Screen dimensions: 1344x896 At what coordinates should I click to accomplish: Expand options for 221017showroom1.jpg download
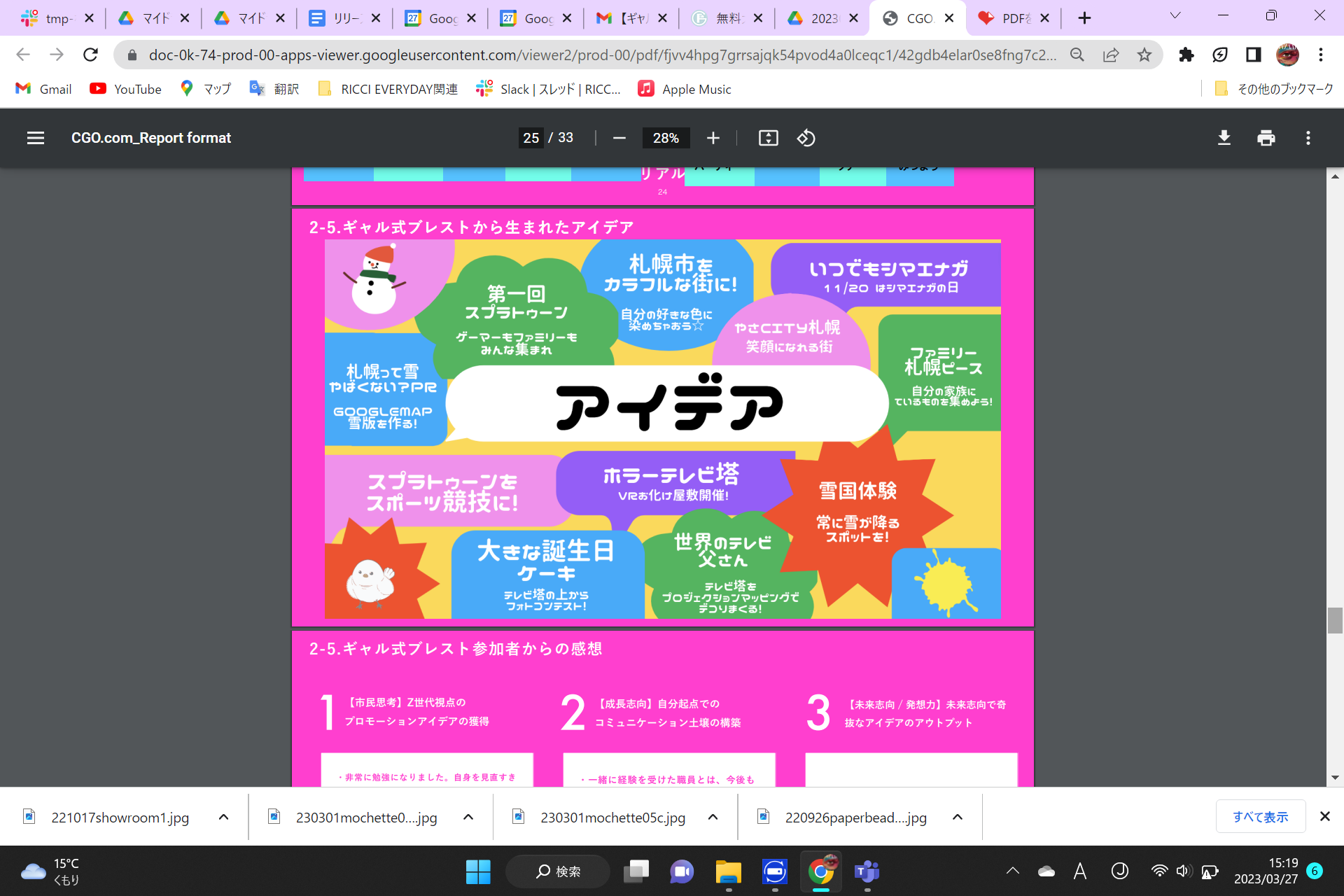(x=223, y=817)
